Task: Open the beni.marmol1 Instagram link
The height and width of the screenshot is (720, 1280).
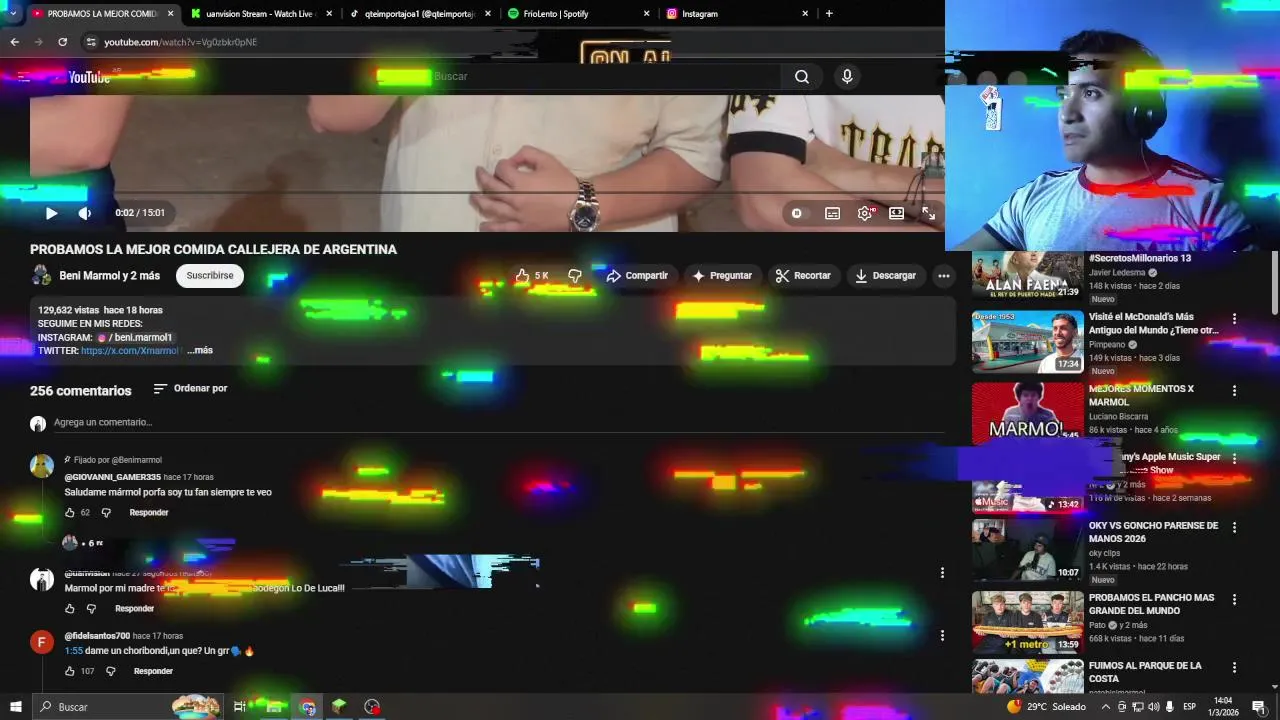Action: pos(134,338)
